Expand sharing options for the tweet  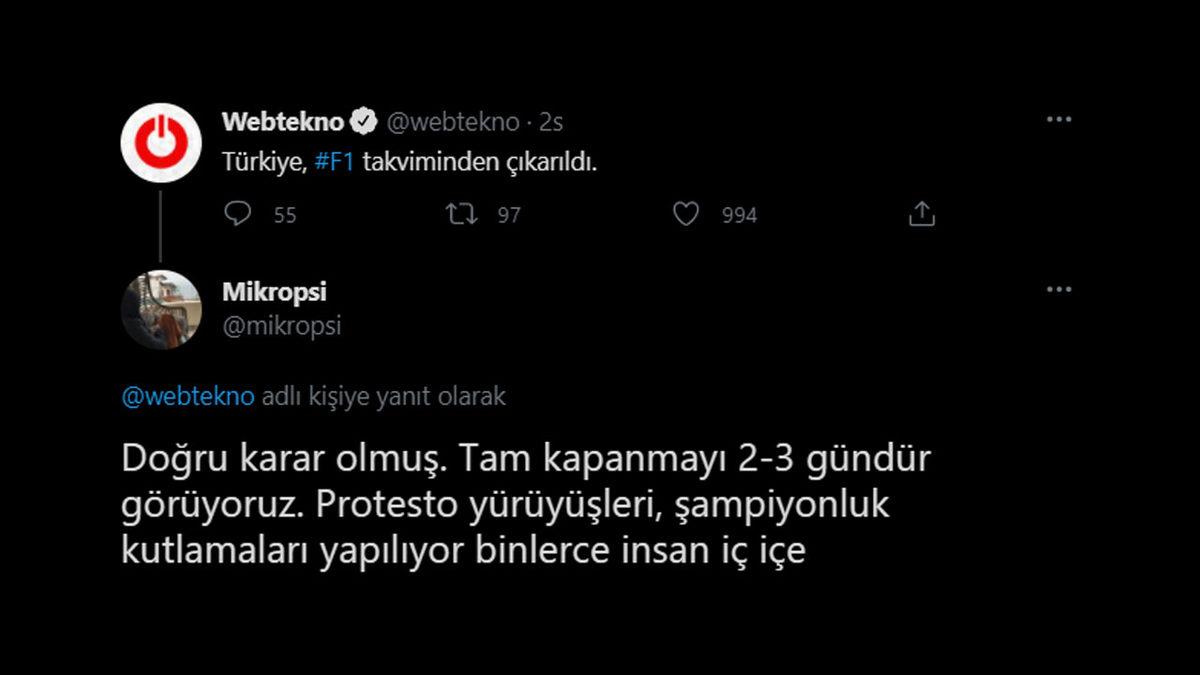point(920,213)
